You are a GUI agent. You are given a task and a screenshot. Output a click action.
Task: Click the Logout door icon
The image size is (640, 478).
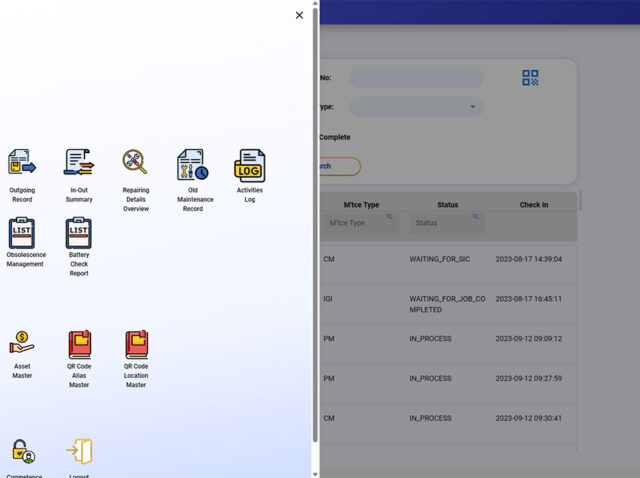pyautogui.click(x=79, y=452)
